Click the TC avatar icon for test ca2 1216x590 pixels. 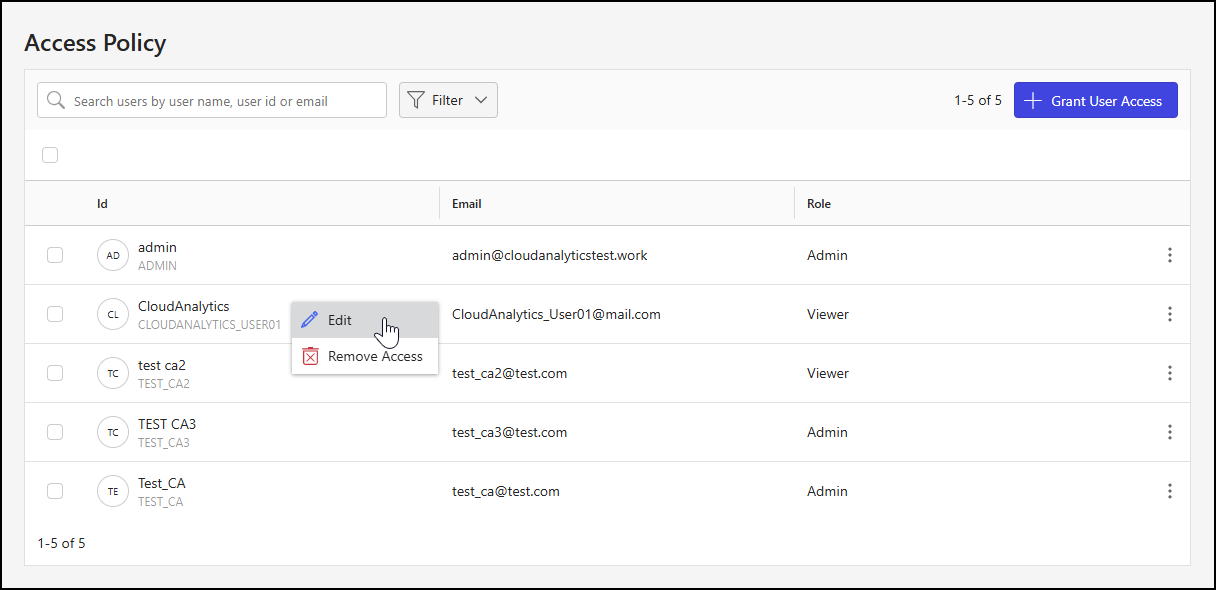[112, 373]
